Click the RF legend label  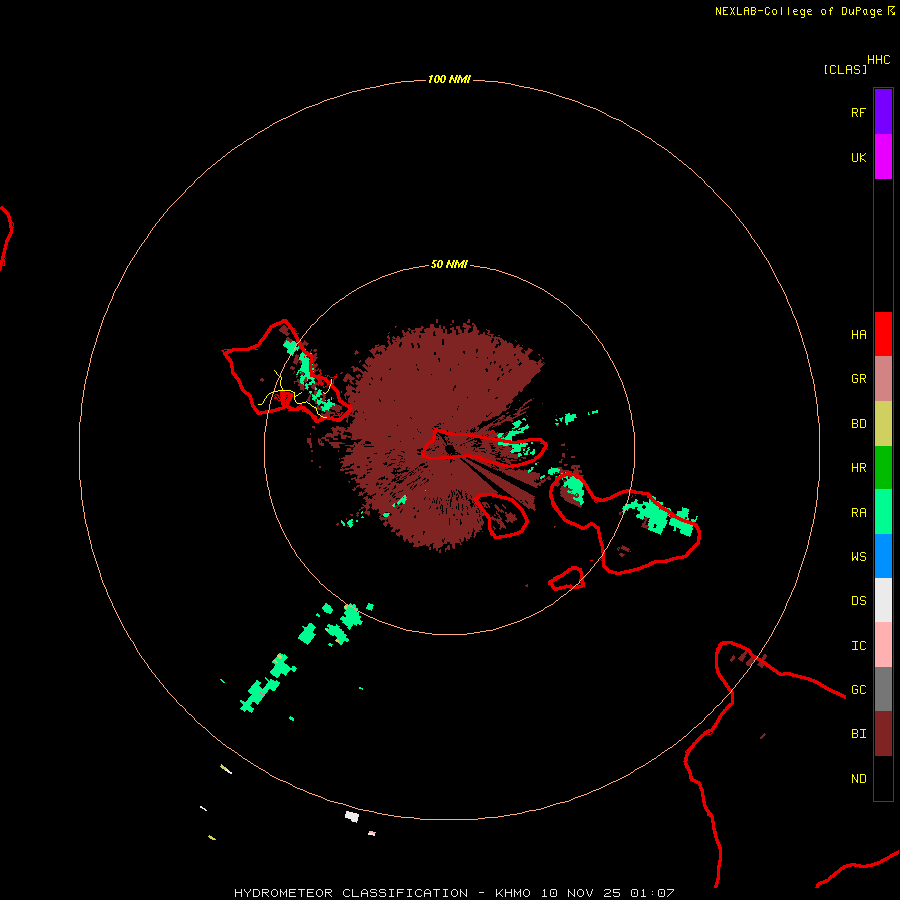pyautogui.click(x=858, y=112)
